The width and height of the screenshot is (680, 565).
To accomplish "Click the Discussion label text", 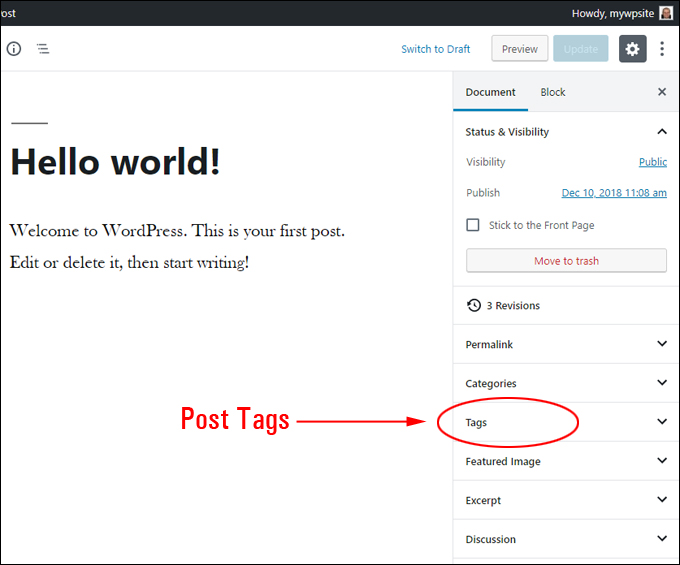I will 490,539.
